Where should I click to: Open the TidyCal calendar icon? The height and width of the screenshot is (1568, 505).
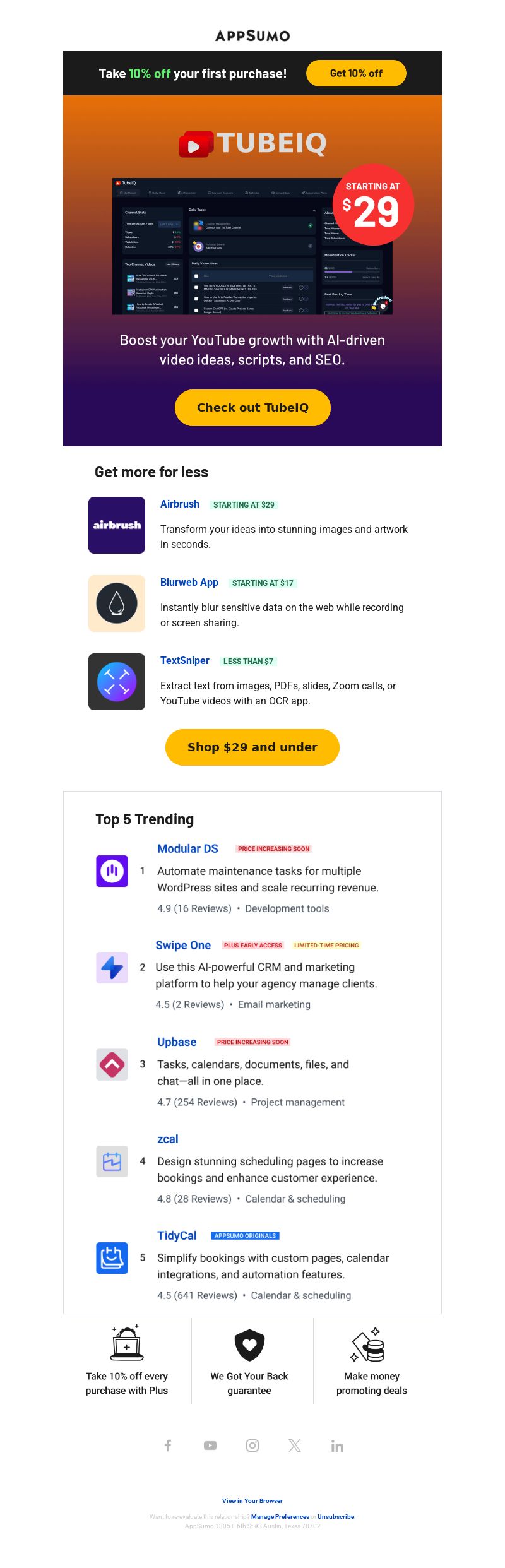(x=112, y=1258)
